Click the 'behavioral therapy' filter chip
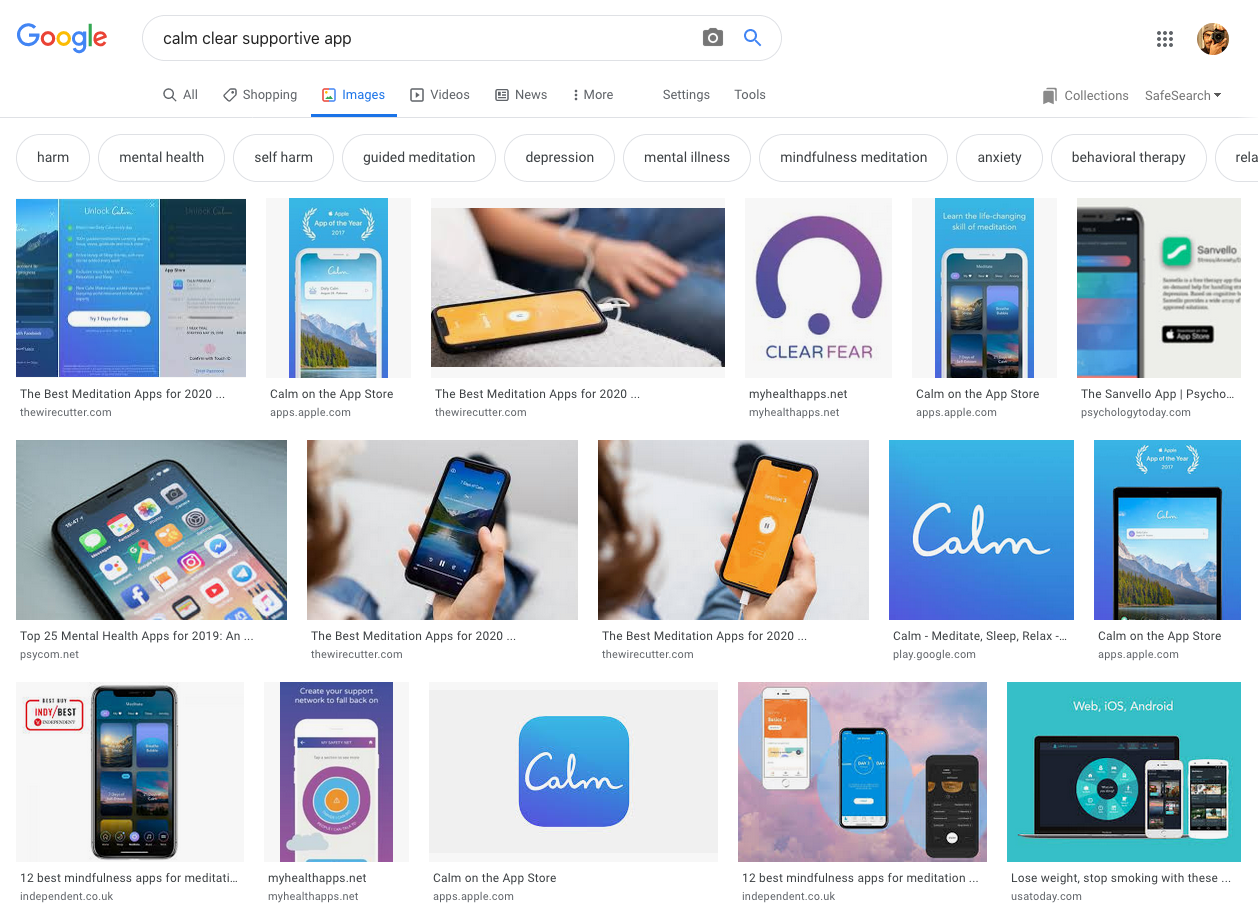 (x=1128, y=158)
